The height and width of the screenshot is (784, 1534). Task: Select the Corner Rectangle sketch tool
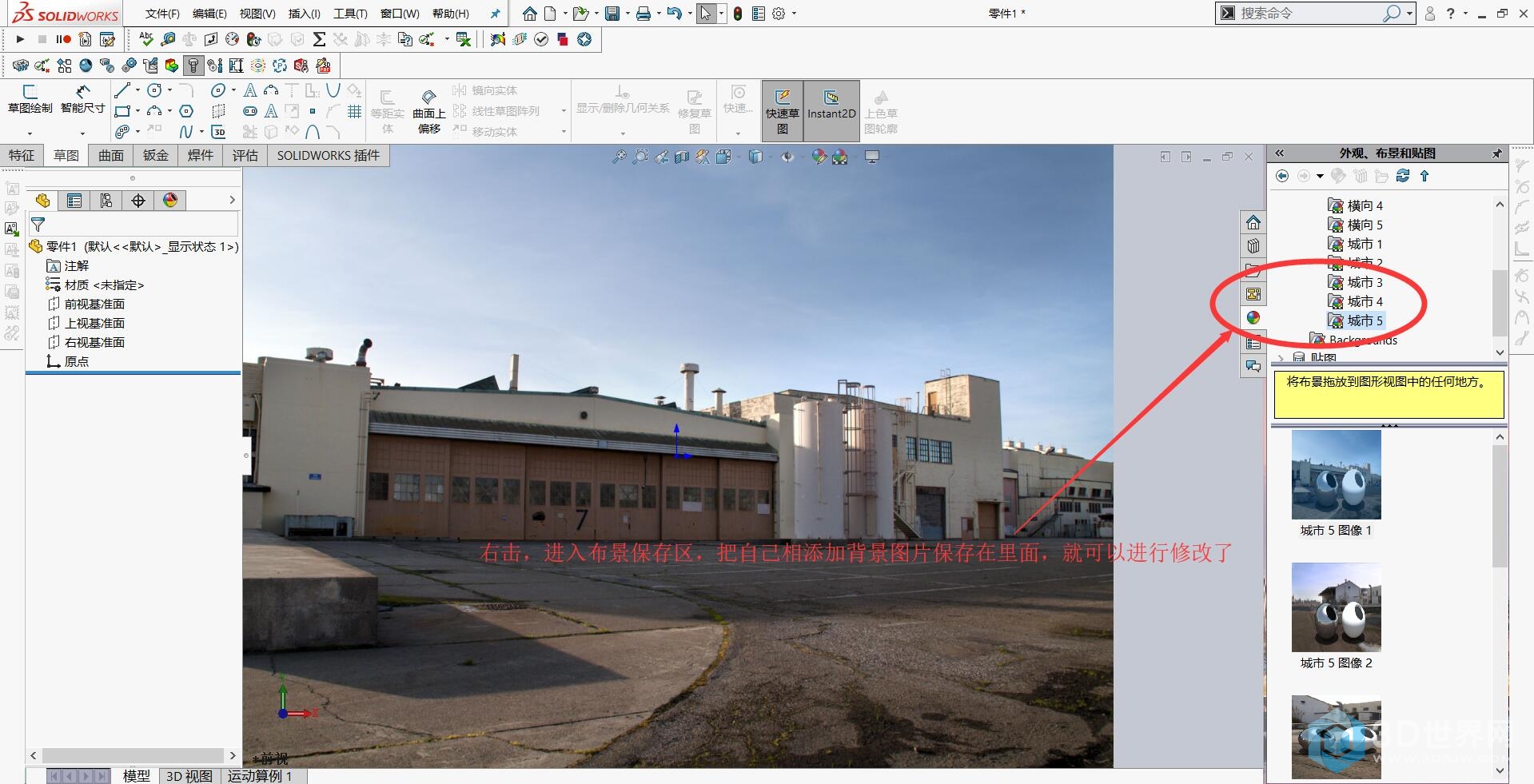(x=122, y=111)
